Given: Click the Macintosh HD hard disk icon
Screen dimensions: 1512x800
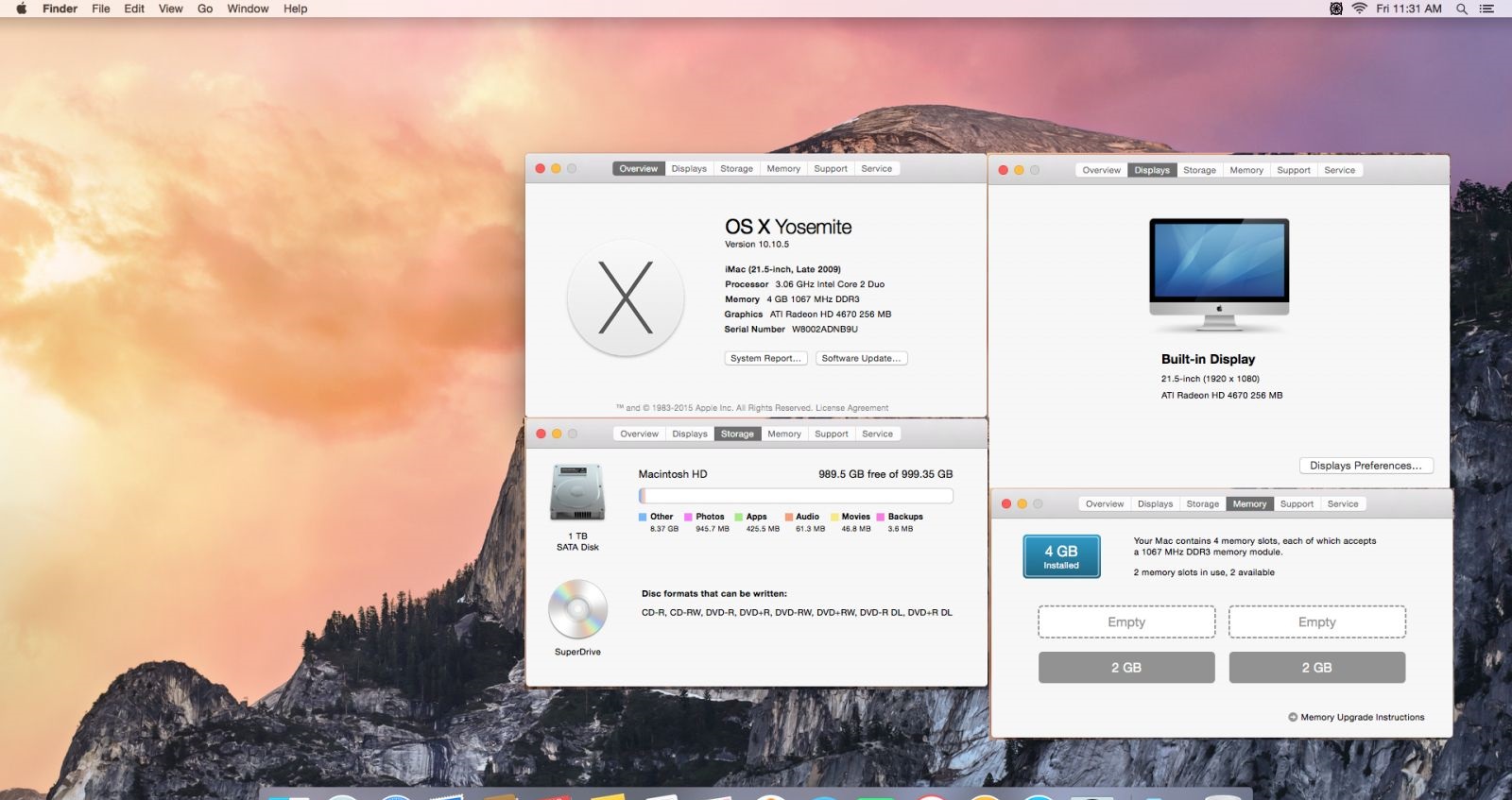Looking at the screenshot, I should [x=577, y=492].
